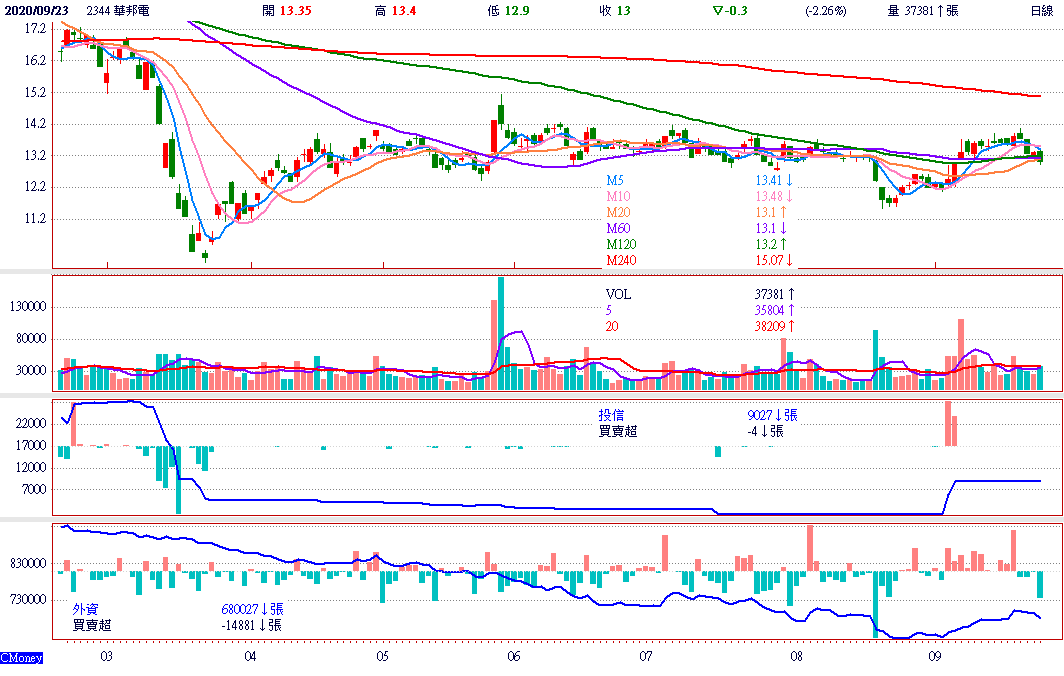Toggle the M60 moving average legend
The width and height of the screenshot is (1064, 676).
(619, 228)
